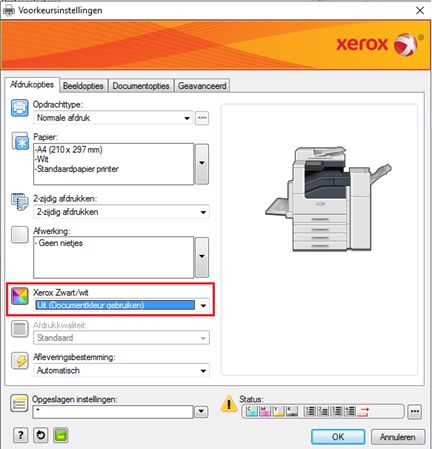Viewport: 432px width, 449px height.
Task: Click the reset defaults arrow icon
Action: [x=41, y=435]
